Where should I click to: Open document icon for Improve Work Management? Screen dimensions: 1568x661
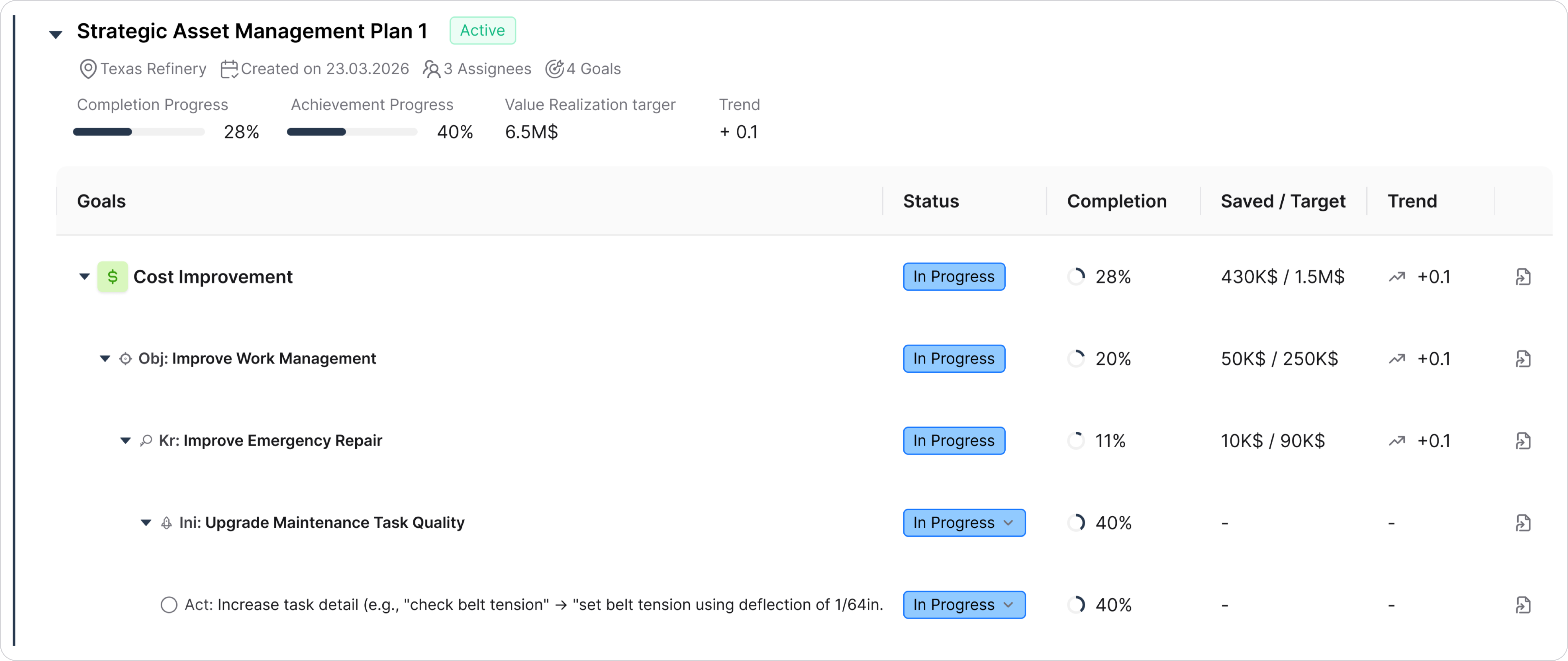coord(1523,359)
